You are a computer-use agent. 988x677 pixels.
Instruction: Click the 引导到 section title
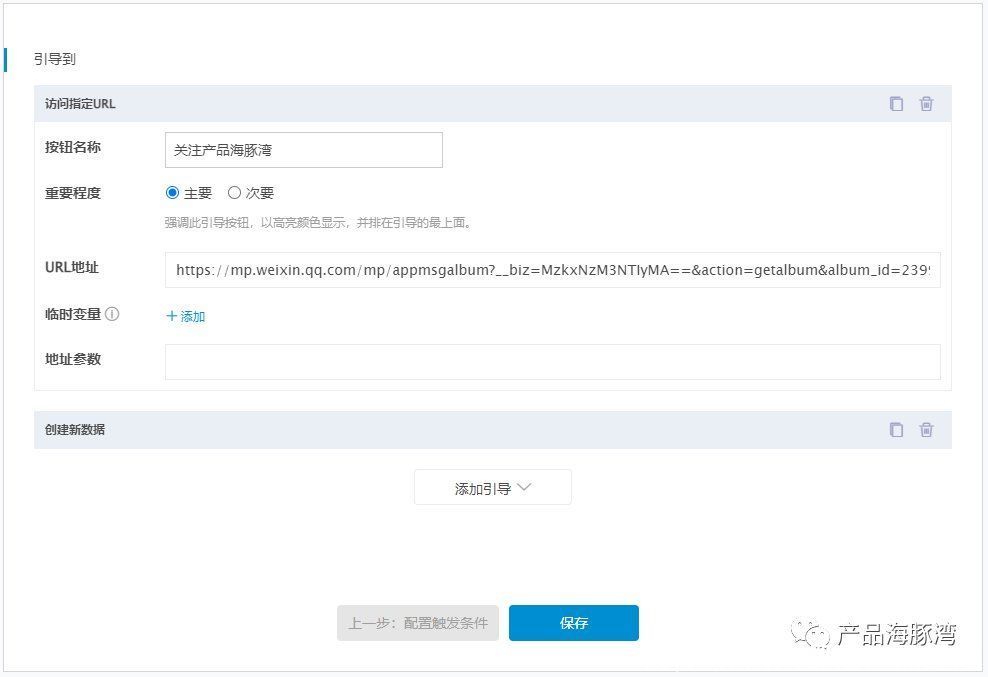click(55, 59)
